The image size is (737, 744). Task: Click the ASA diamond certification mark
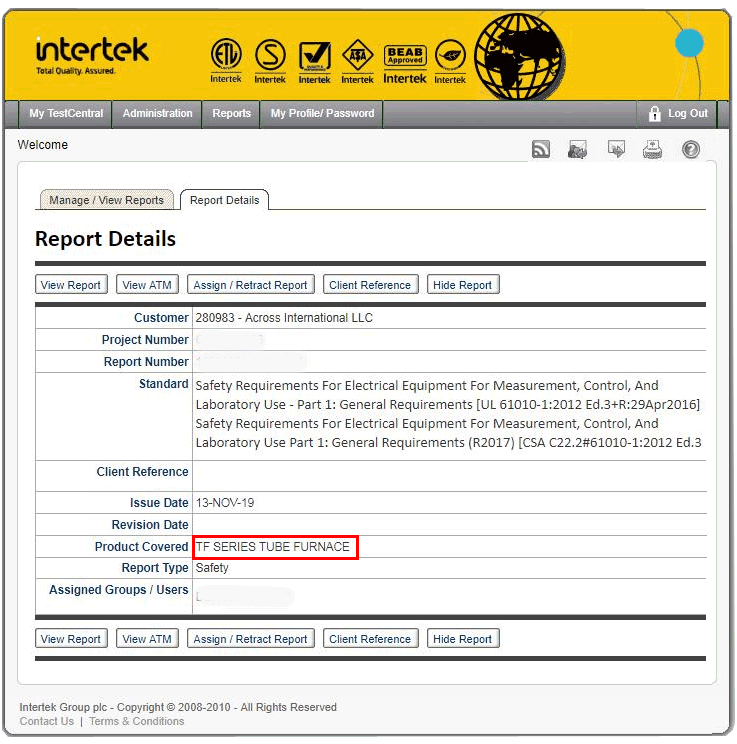coord(357,61)
